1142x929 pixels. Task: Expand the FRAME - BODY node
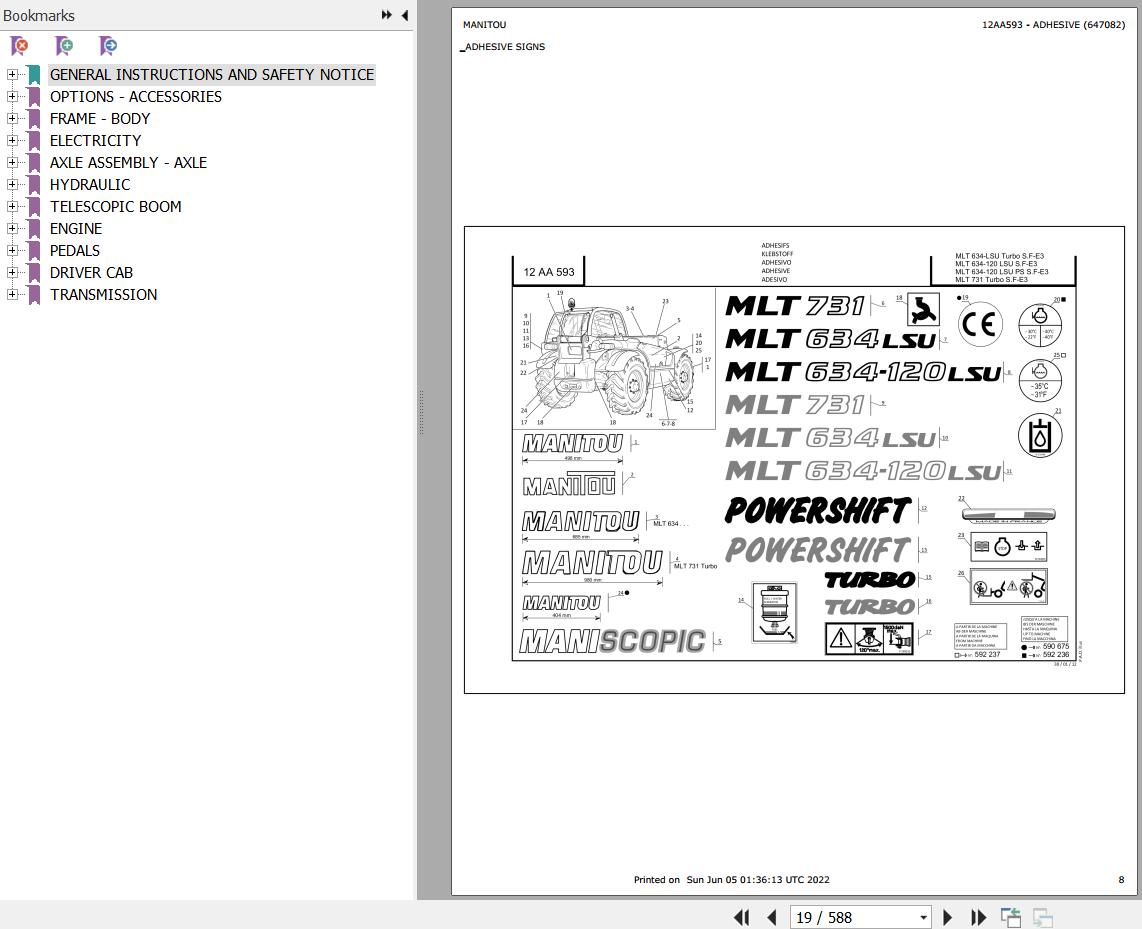[x=12, y=118]
